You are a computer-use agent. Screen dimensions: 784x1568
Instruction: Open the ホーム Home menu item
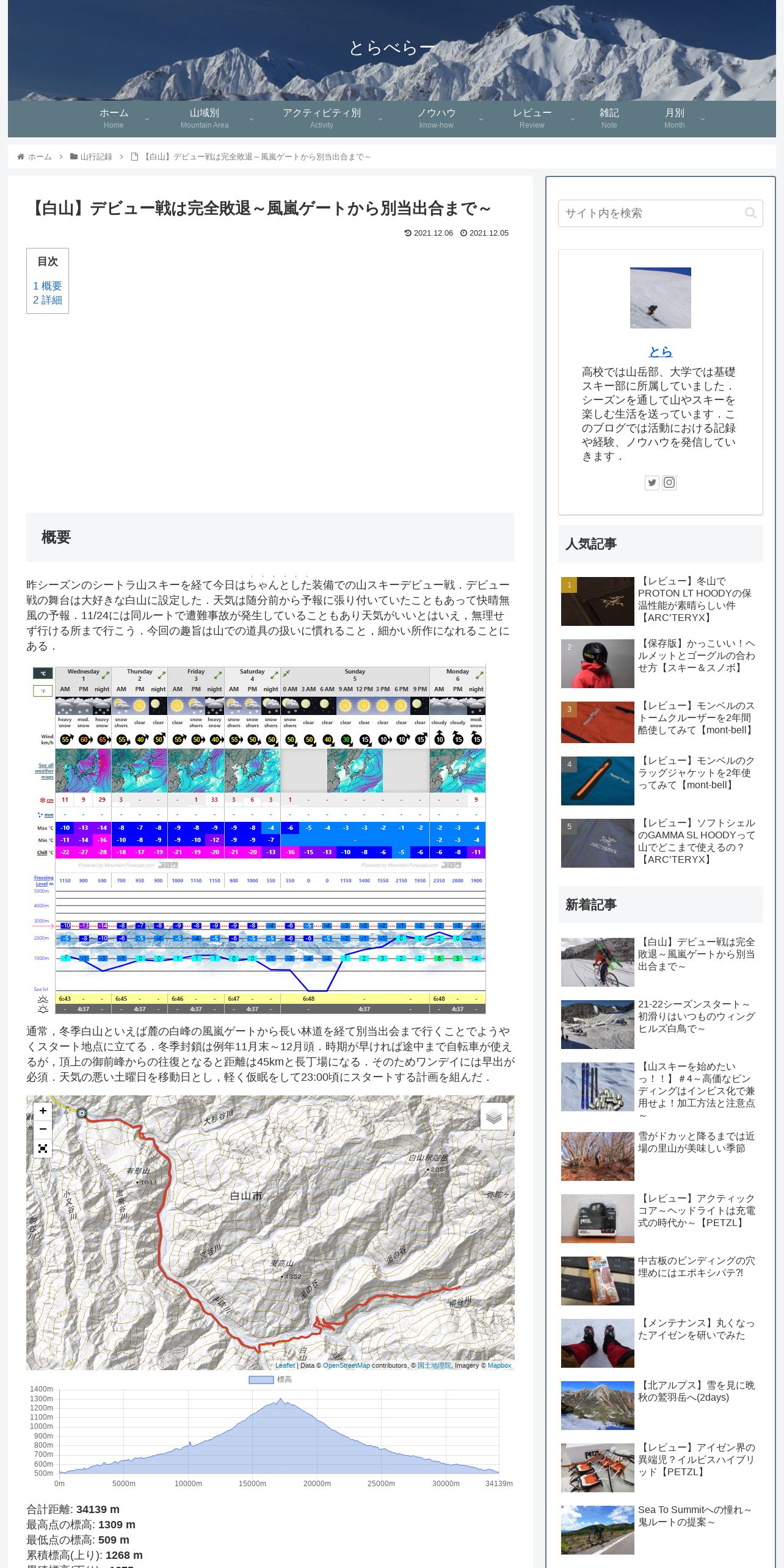(114, 118)
